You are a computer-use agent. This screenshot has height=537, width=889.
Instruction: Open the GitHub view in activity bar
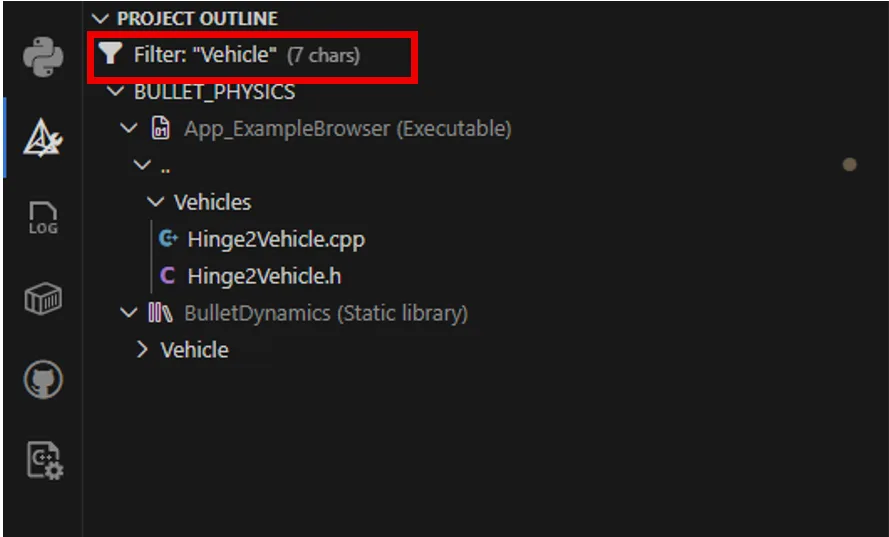click(x=43, y=379)
